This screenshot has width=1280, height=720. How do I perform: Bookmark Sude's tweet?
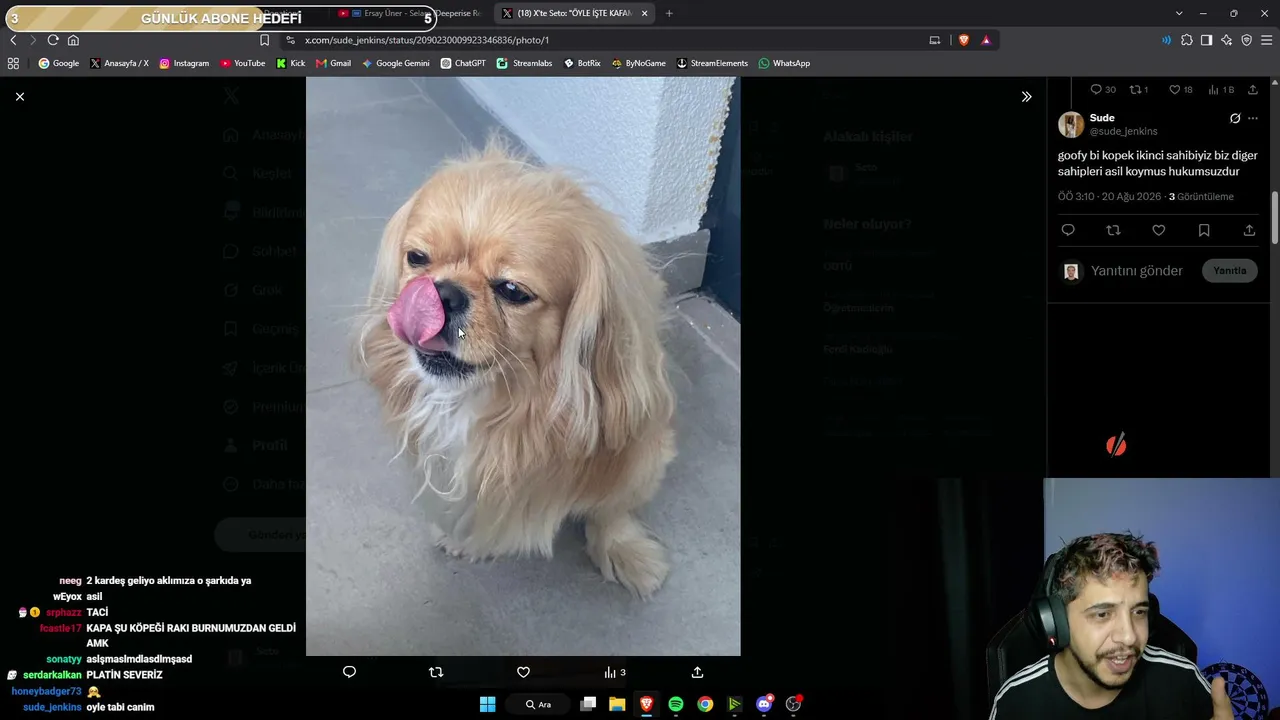coord(1204,230)
